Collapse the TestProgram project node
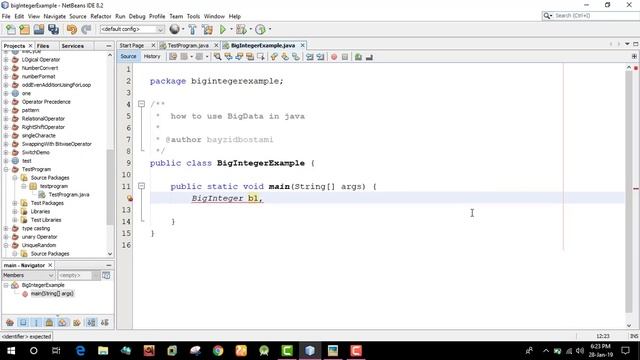The height and width of the screenshot is (360, 640). (6, 169)
